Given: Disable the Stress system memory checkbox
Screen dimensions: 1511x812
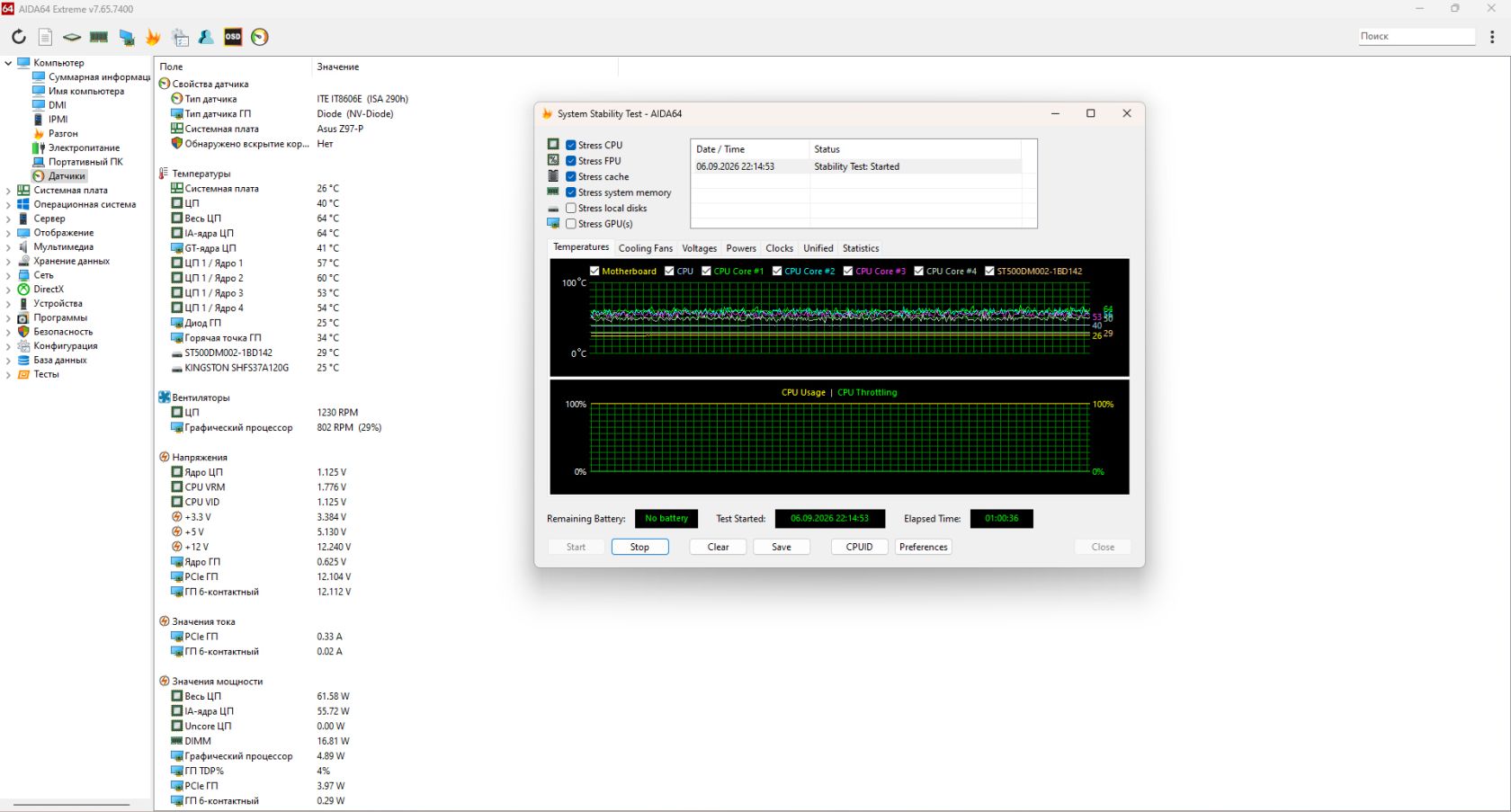Looking at the screenshot, I should click(570, 192).
